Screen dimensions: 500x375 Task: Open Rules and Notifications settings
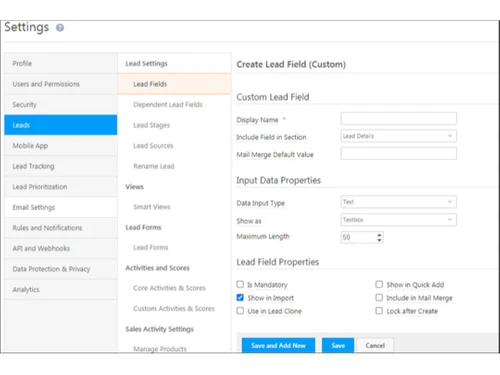coord(61,228)
